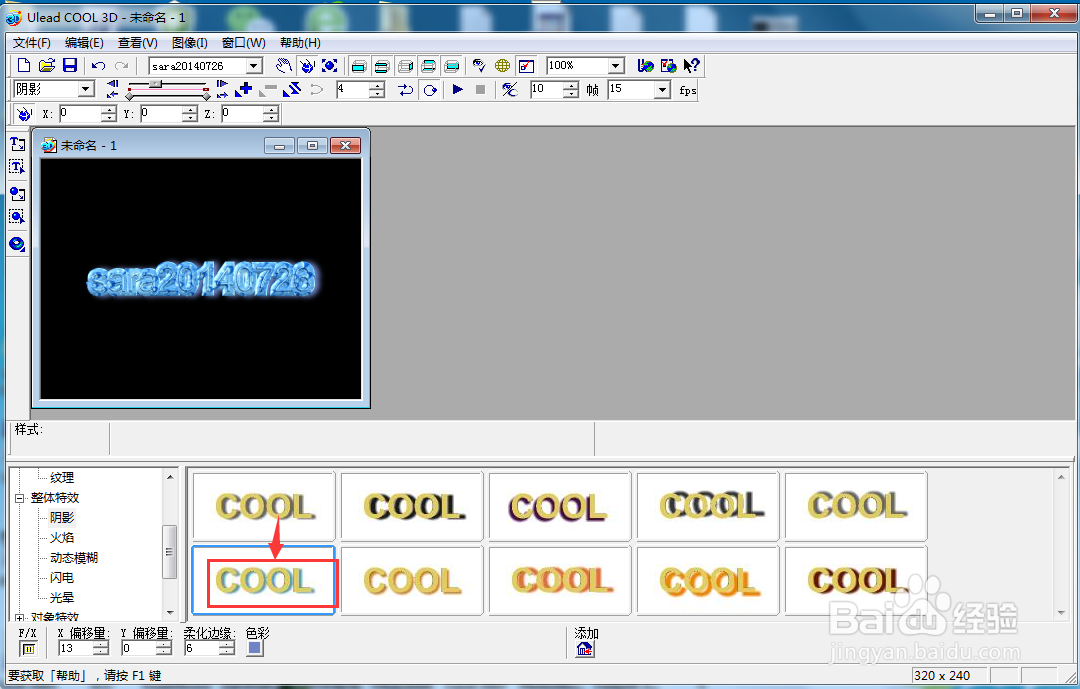Click the Reverse key frames icon
The width and height of the screenshot is (1080, 689).
click(x=292, y=90)
